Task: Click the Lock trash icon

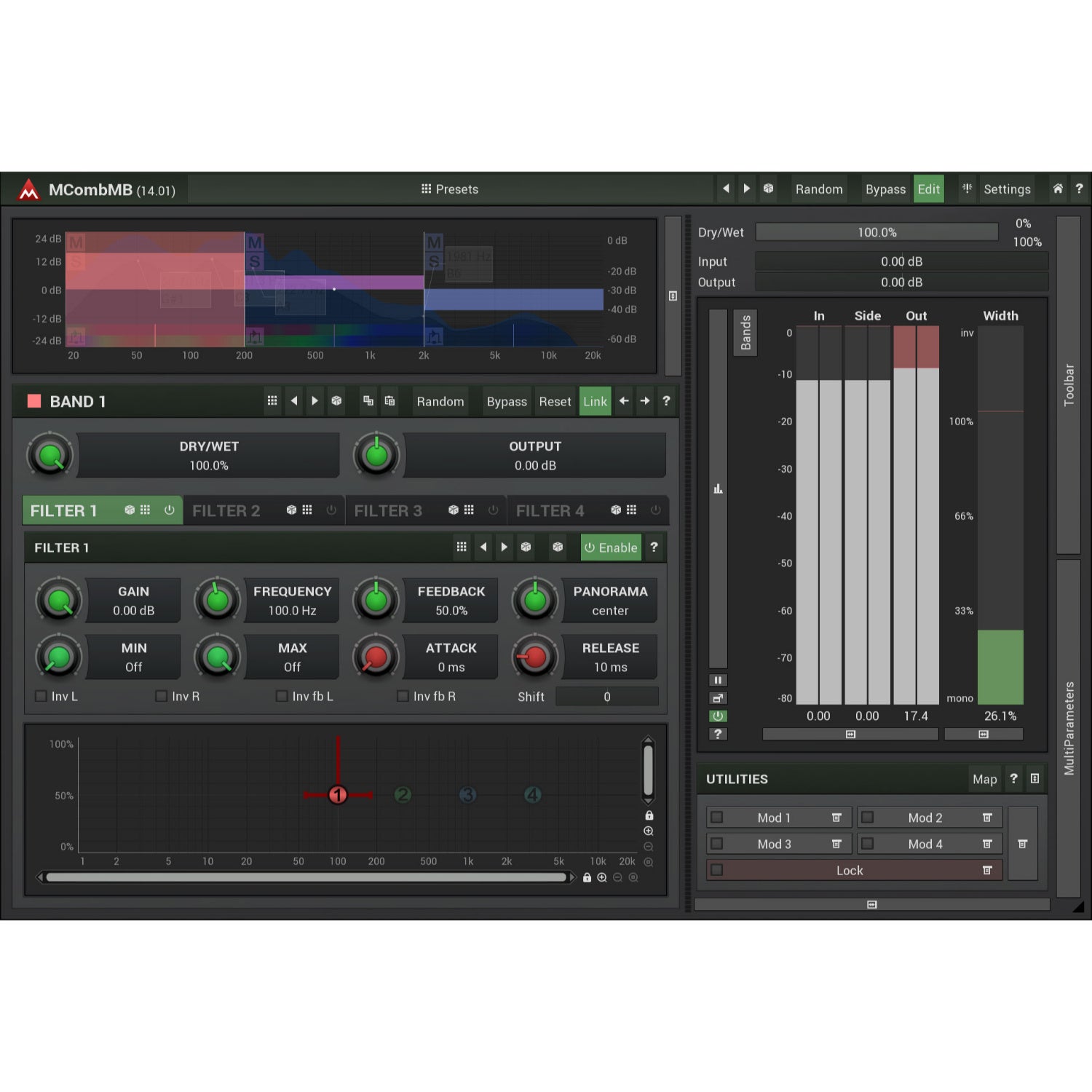Action: click(987, 871)
